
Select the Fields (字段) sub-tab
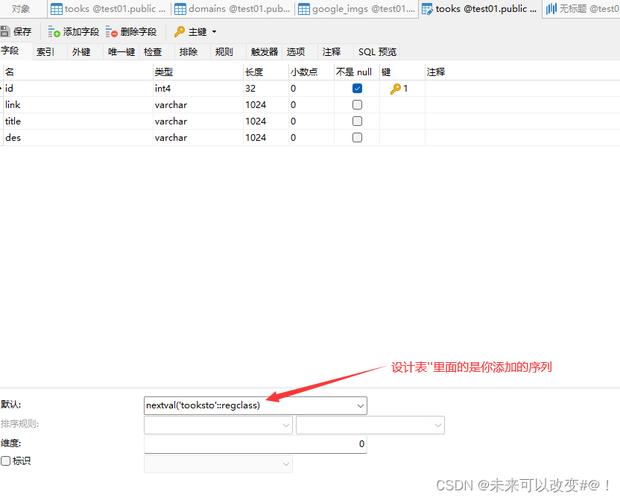pos(10,51)
